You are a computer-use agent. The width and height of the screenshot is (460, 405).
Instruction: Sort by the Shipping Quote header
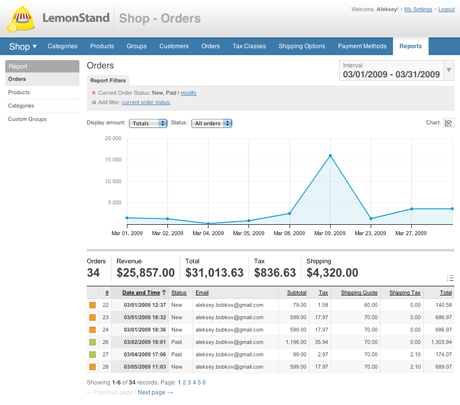(359, 293)
